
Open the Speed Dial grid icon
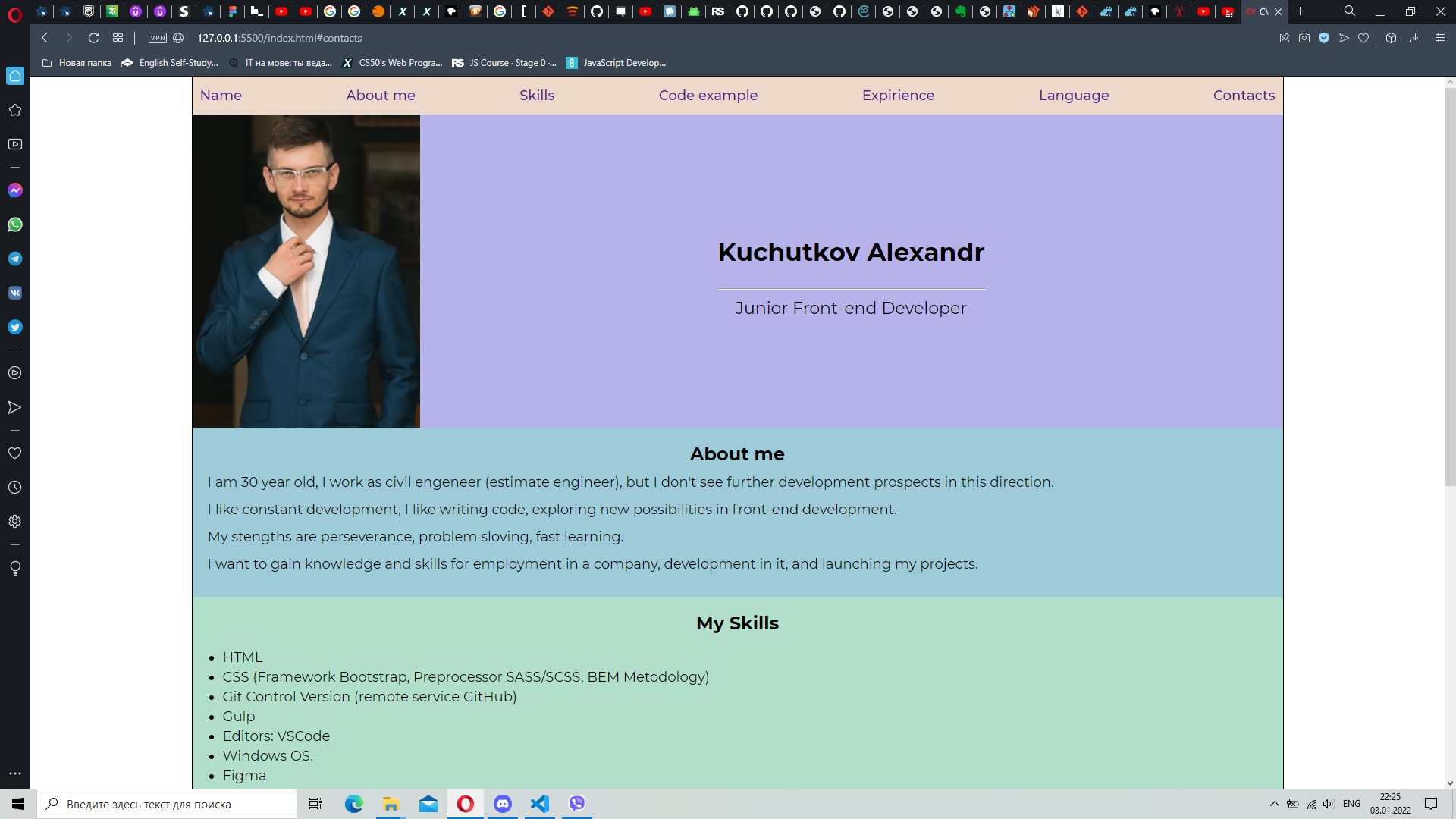coord(118,38)
